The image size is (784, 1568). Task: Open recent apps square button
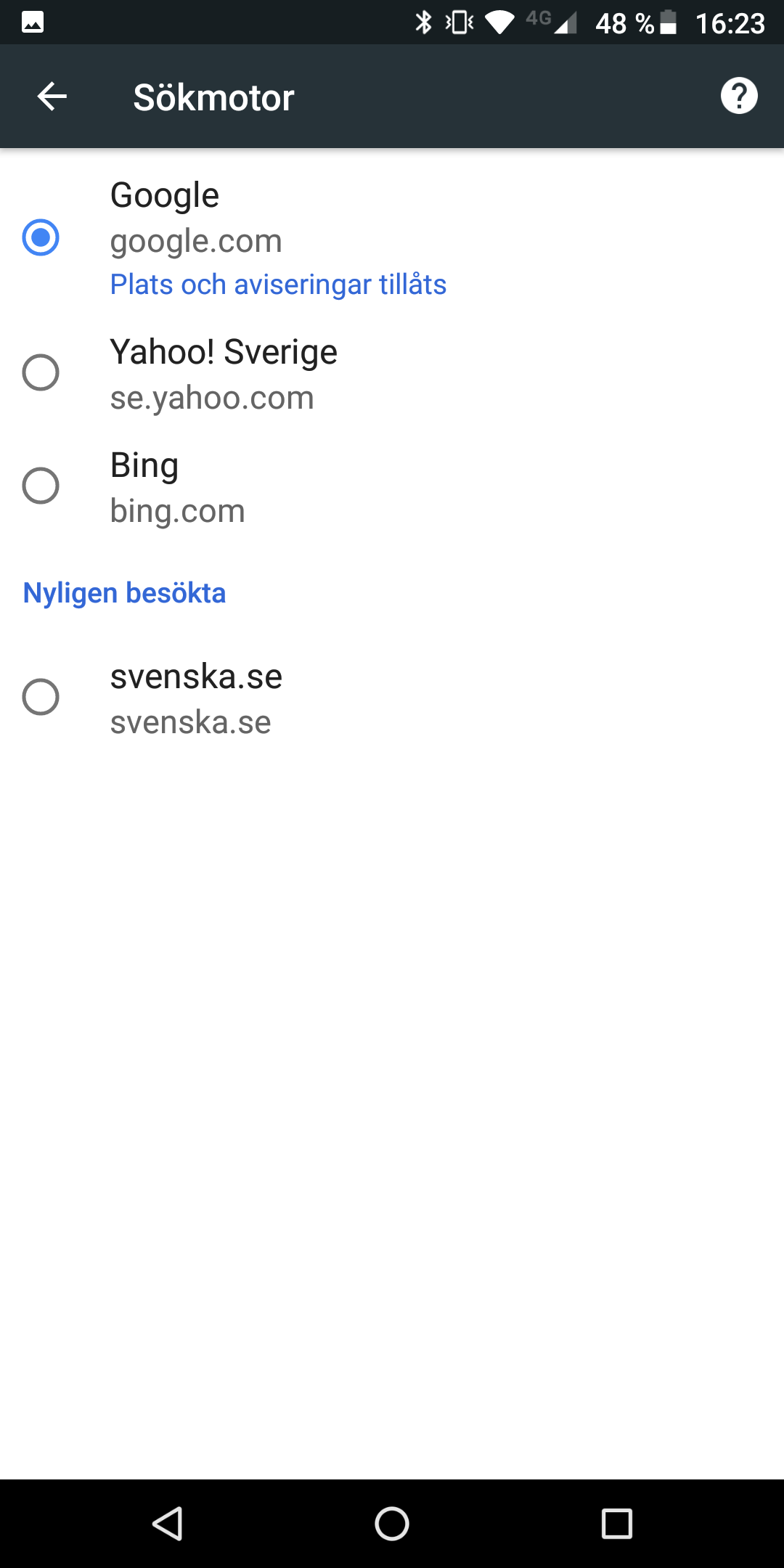616,1523
